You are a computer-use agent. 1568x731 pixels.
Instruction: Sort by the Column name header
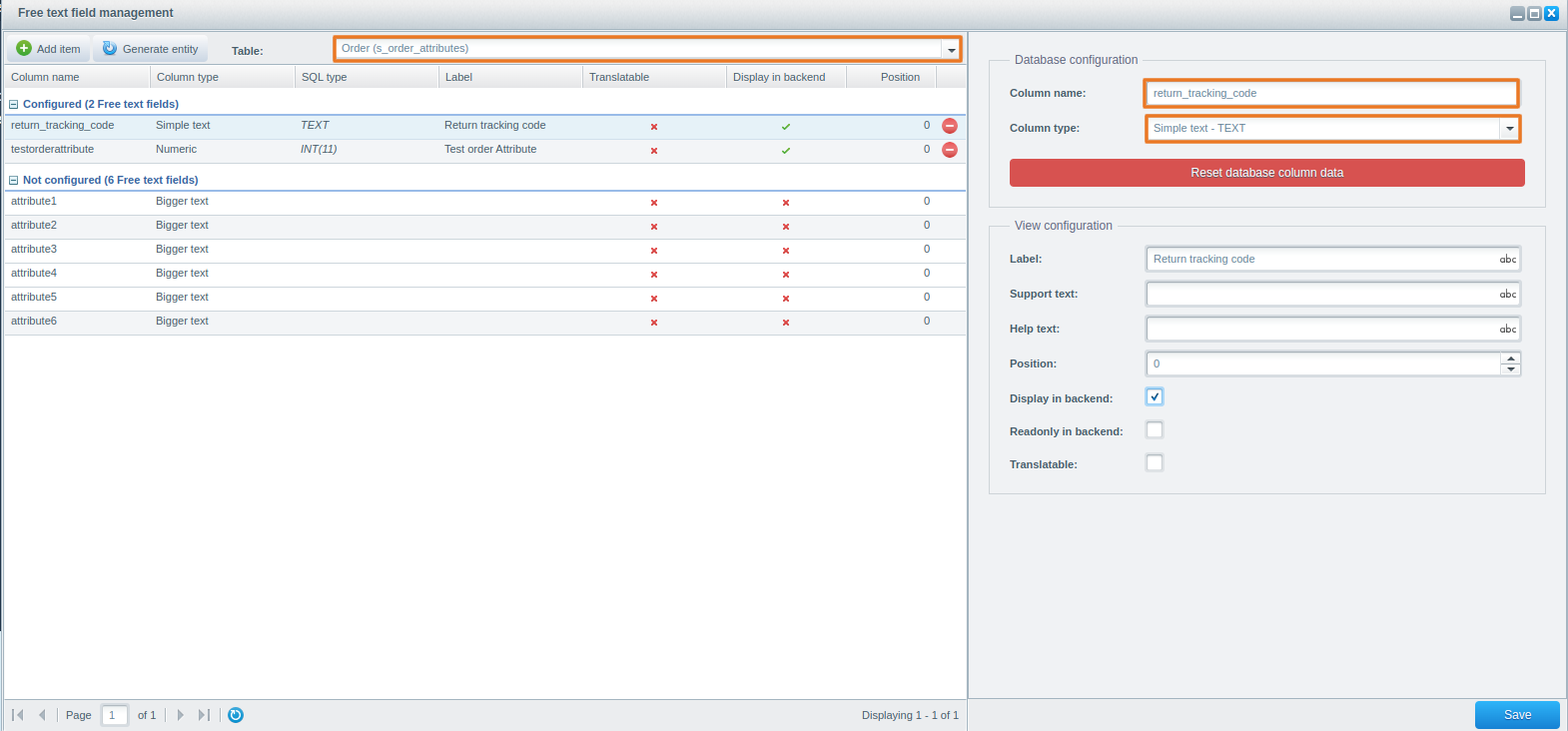[x=45, y=77]
